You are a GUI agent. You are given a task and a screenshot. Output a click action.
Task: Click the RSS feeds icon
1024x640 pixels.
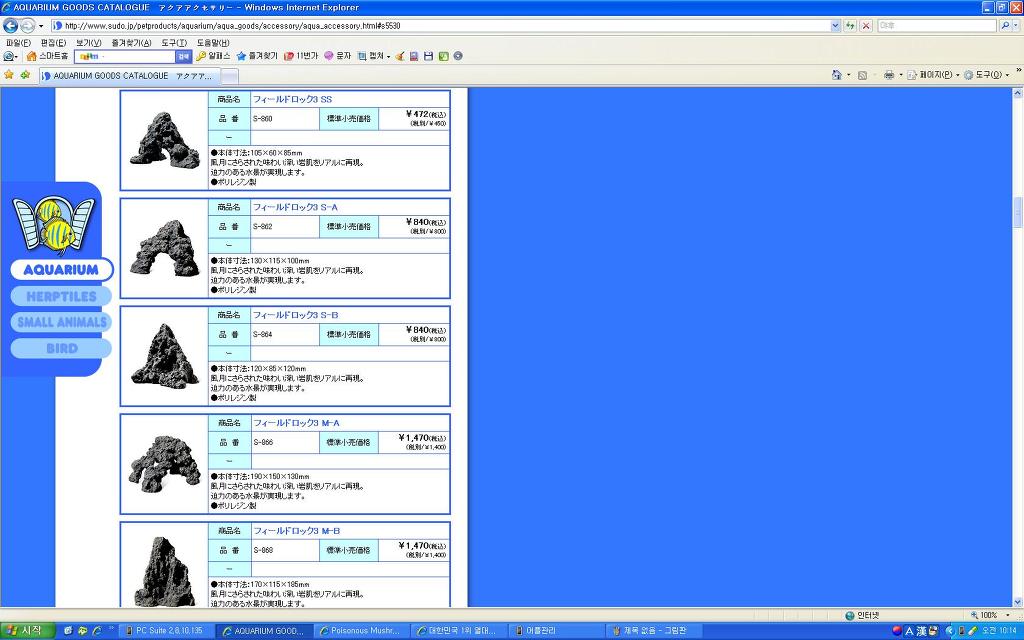click(862, 75)
